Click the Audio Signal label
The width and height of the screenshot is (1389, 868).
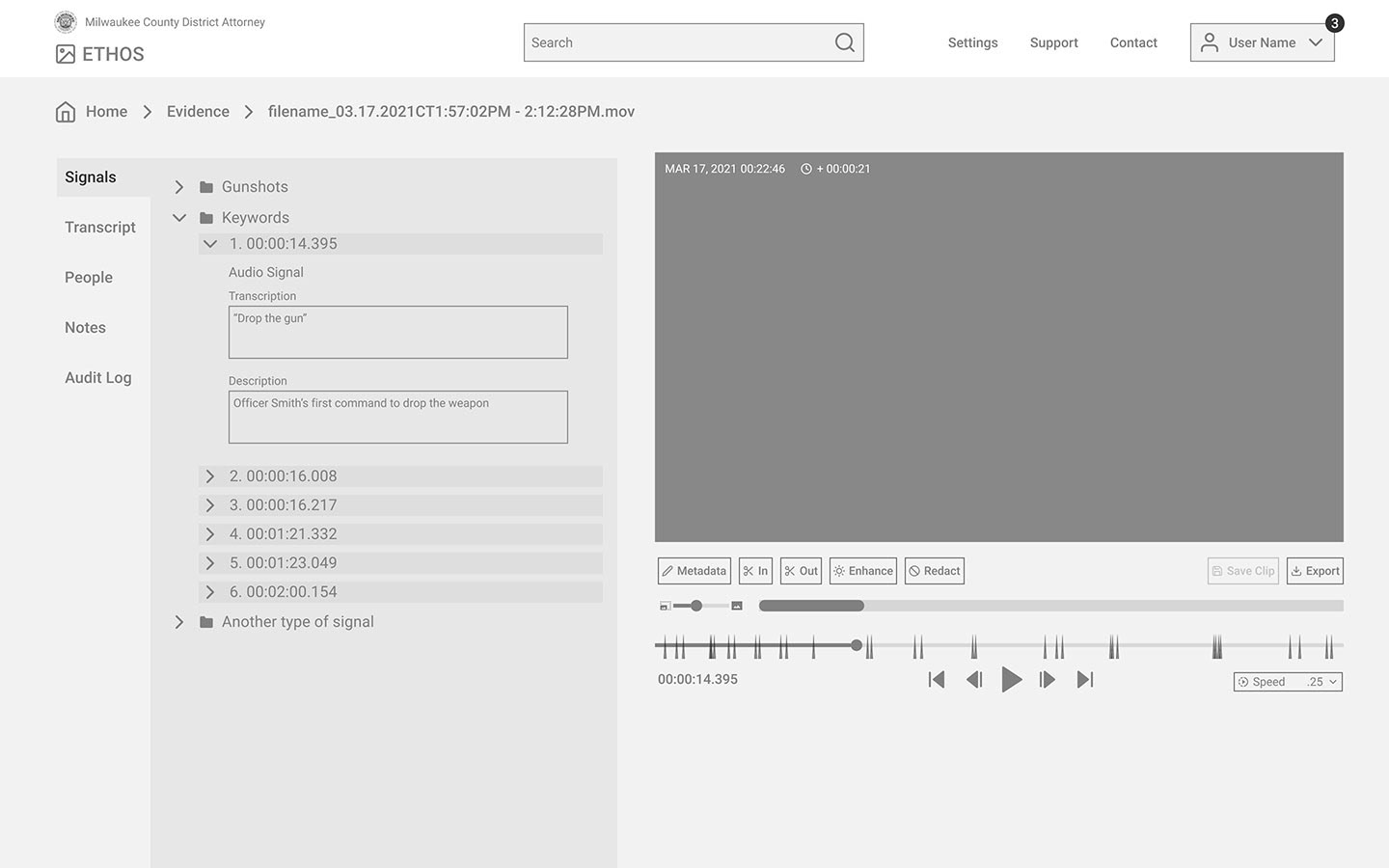click(x=266, y=273)
